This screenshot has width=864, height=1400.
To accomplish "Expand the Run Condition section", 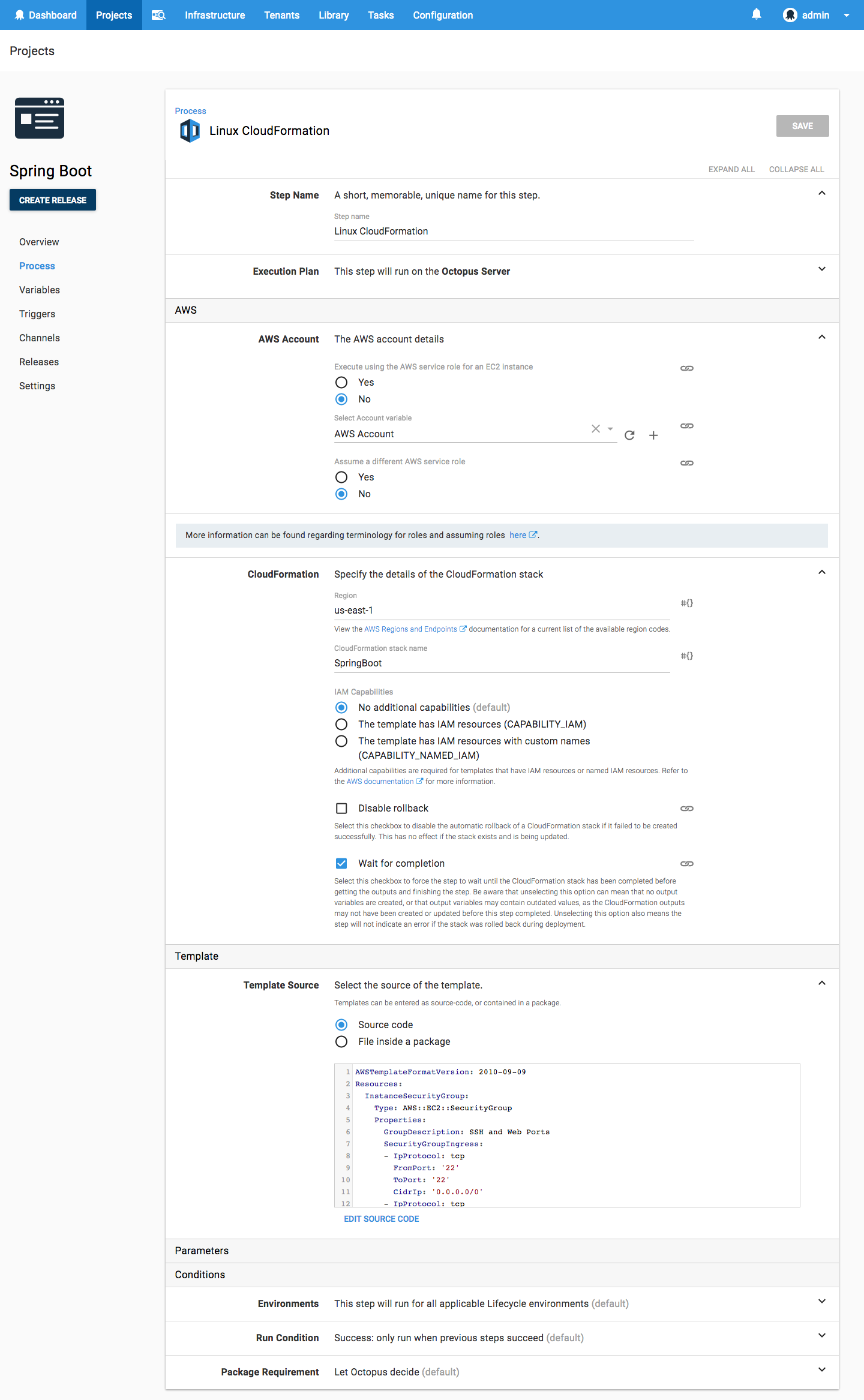I will point(822,1335).
